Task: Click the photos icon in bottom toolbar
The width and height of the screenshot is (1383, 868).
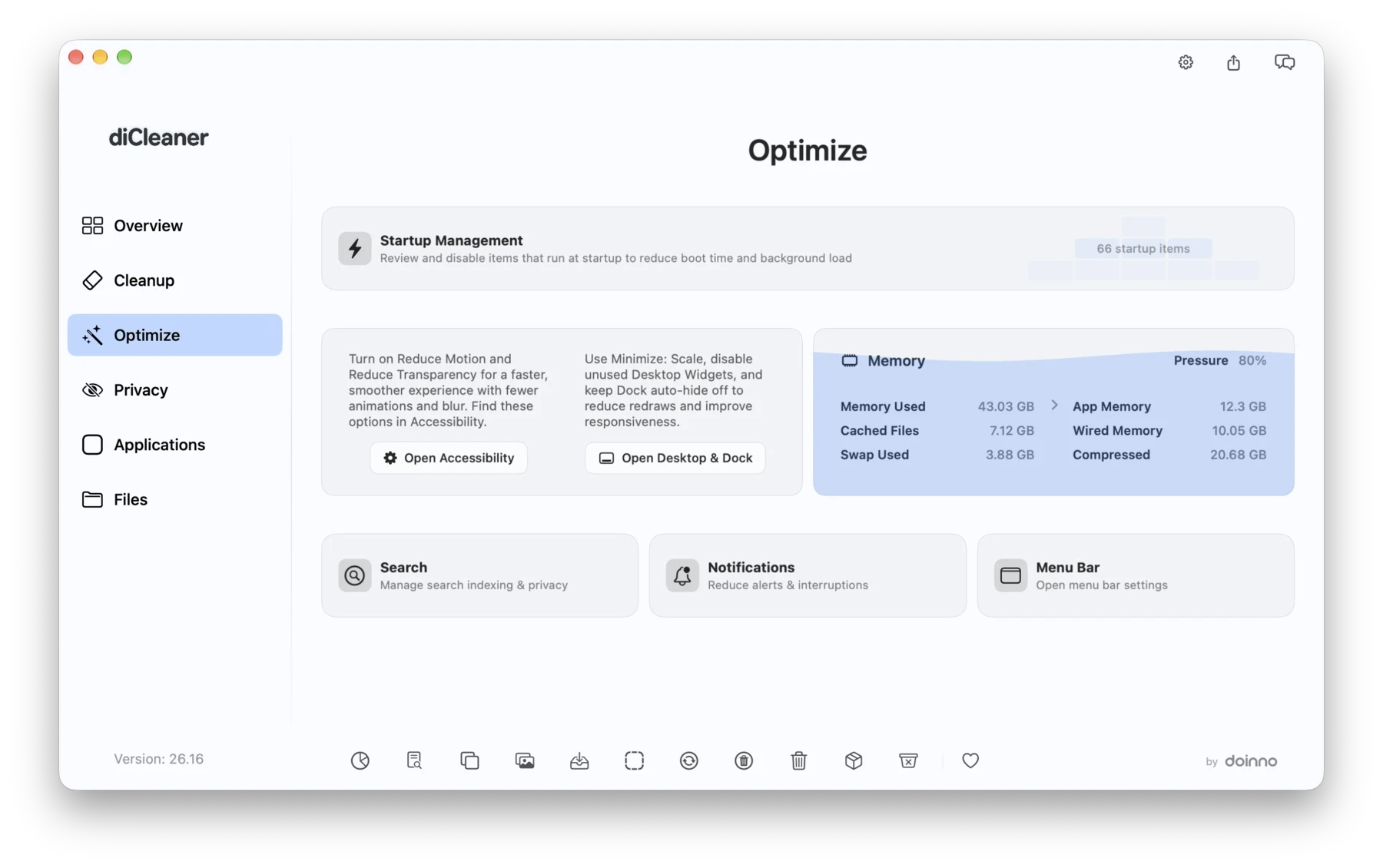Action: pyautogui.click(x=525, y=760)
